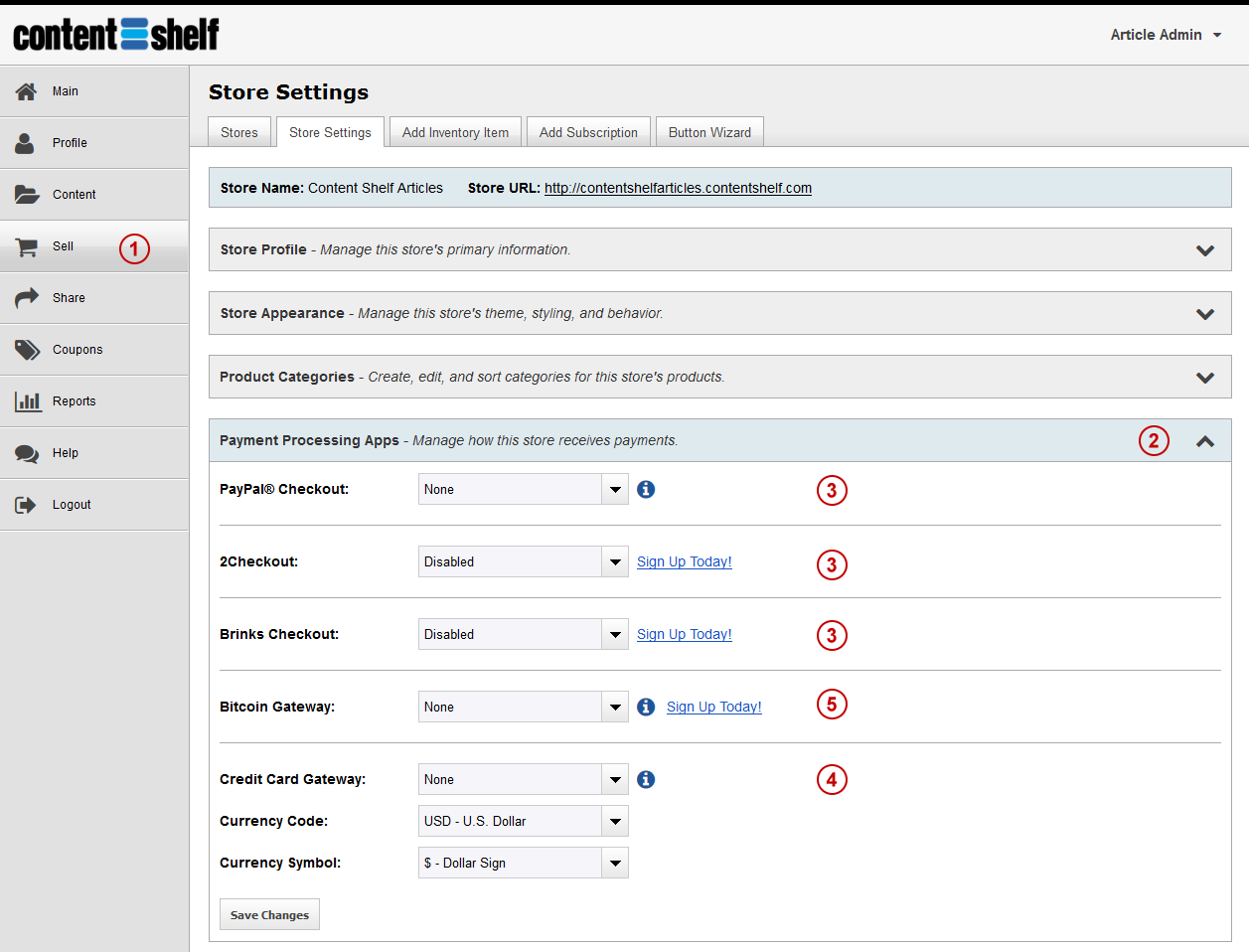1249x952 pixels.
Task: Click Sign Up Today for 2Checkout
Action: (685, 561)
